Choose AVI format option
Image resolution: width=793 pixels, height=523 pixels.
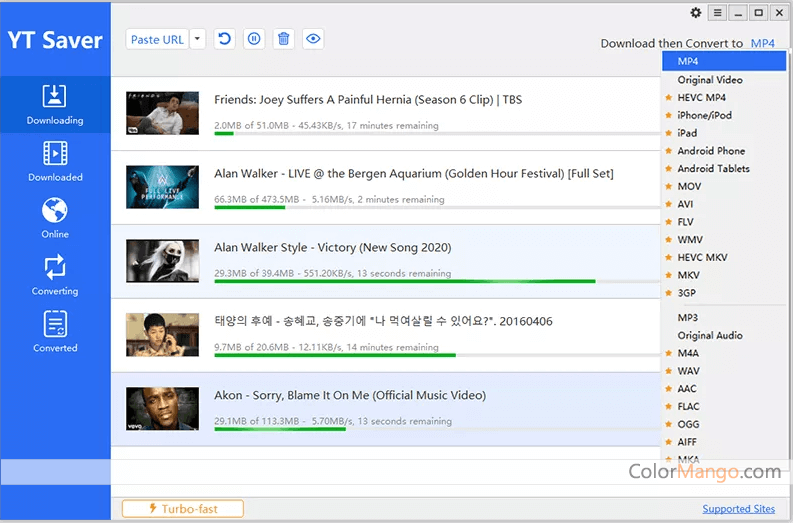pos(724,204)
